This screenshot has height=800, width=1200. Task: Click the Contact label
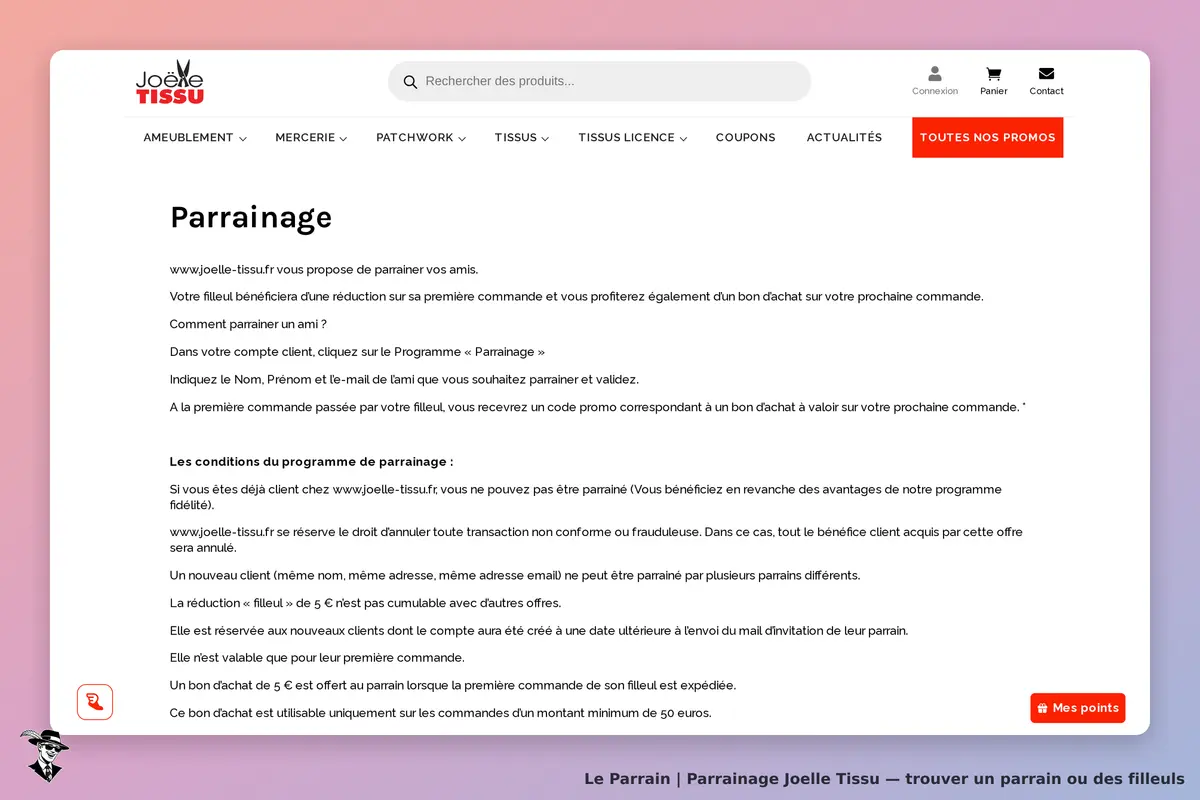1047,91
